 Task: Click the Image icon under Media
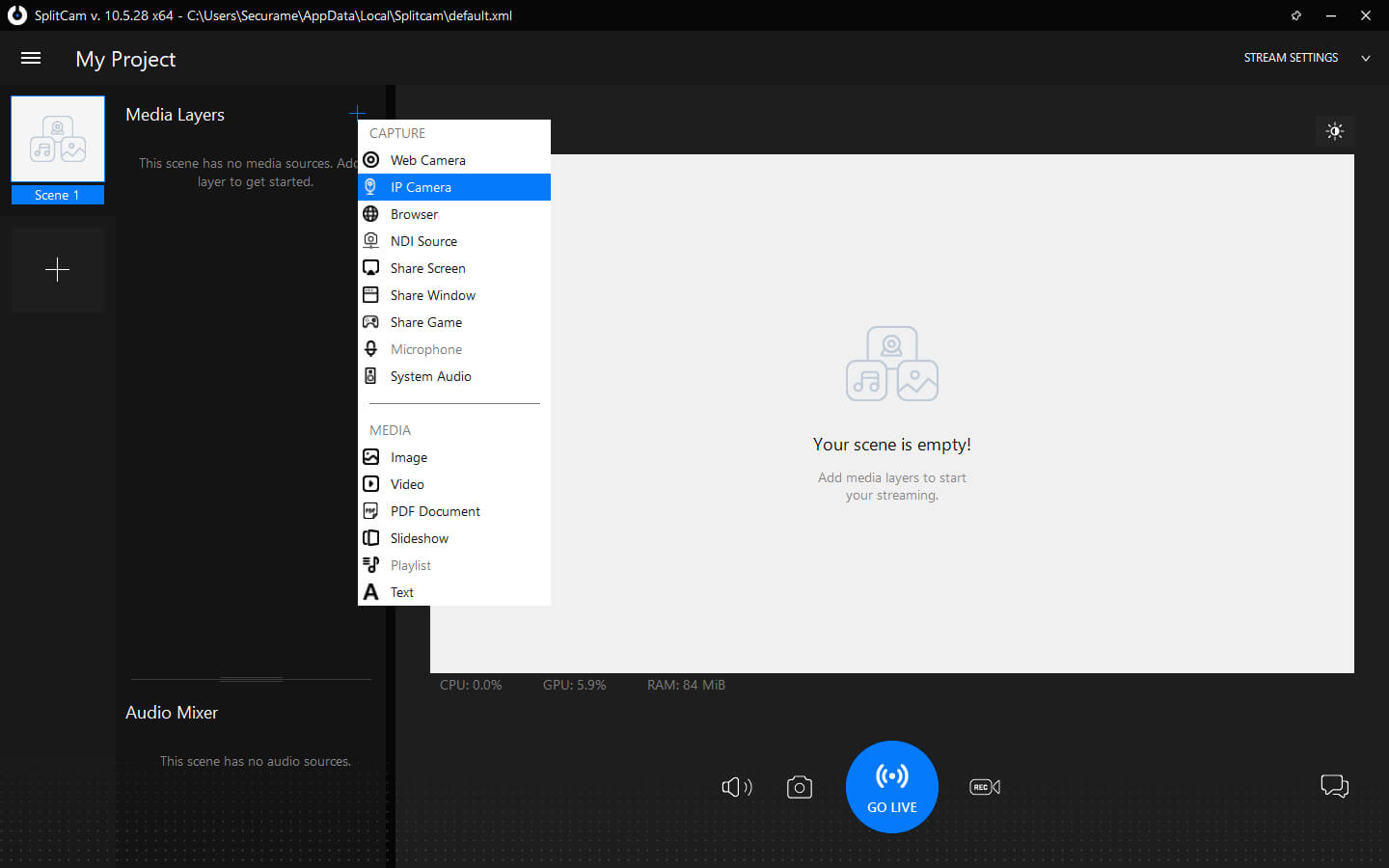[370, 457]
